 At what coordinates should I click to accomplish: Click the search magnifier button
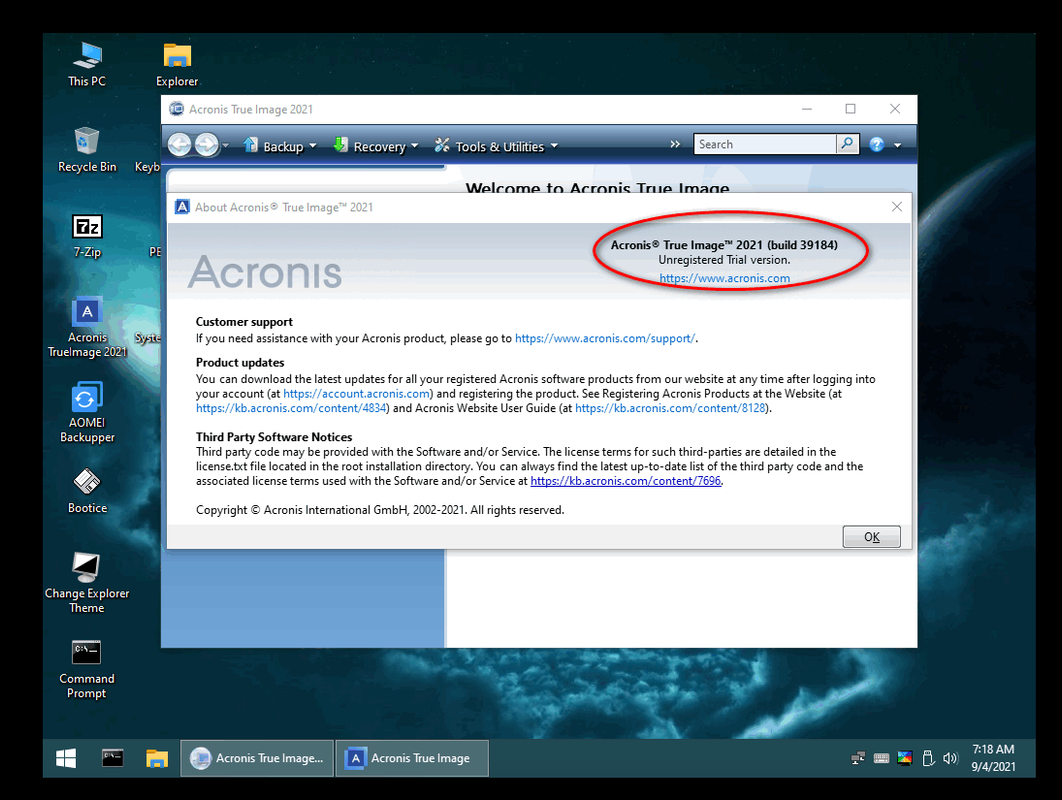click(x=848, y=144)
